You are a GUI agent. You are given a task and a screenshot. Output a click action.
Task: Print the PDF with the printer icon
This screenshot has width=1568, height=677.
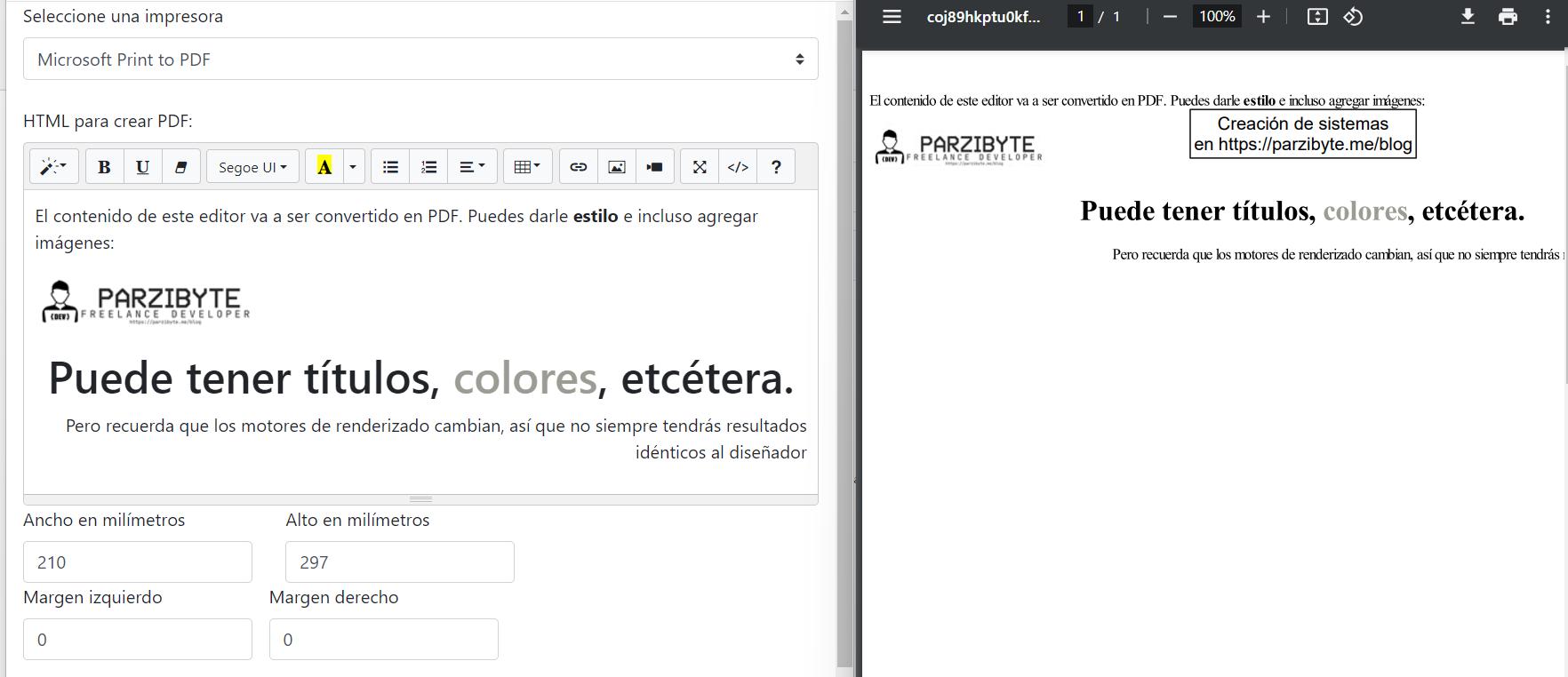pyautogui.click(x=1508, y=17)
